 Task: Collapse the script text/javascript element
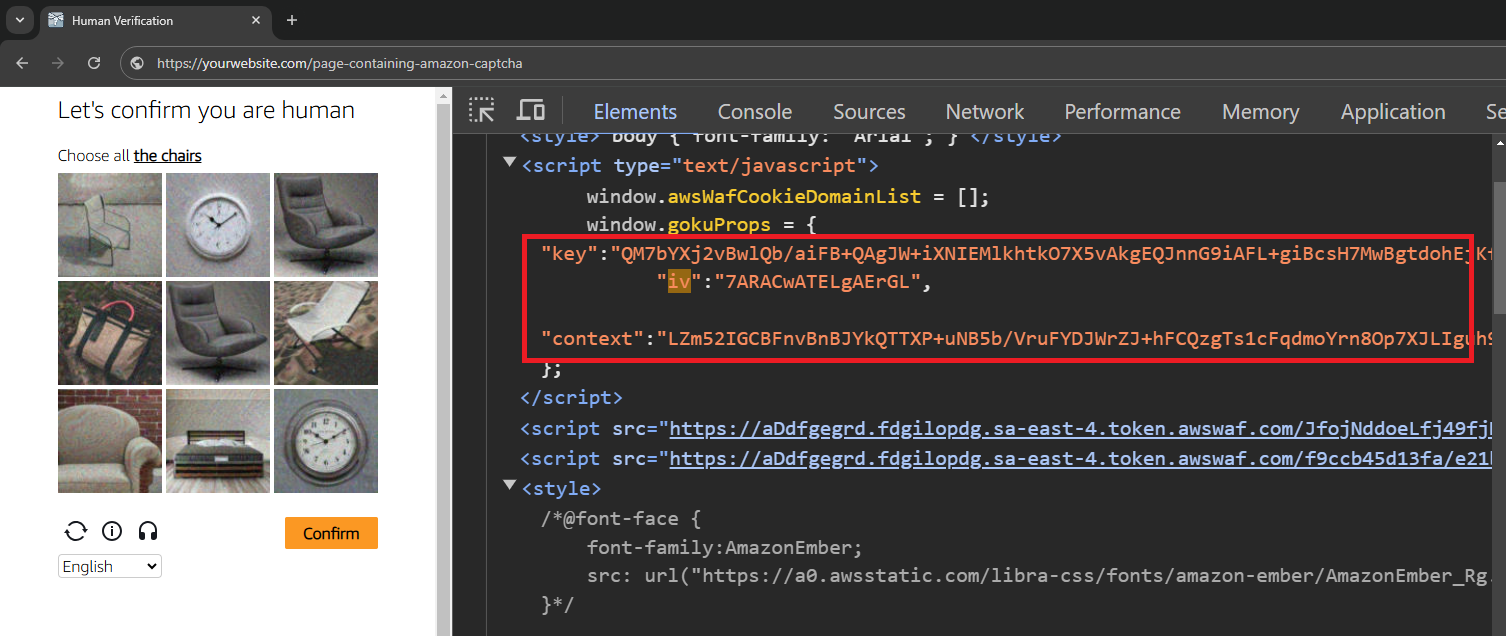510,162
